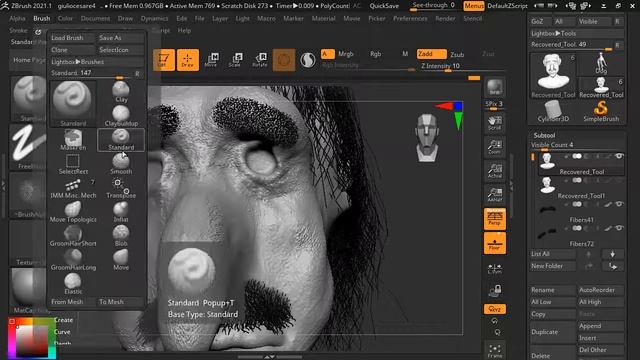Toggle local symmetry (L.Sym)

[x=495, y=269]
